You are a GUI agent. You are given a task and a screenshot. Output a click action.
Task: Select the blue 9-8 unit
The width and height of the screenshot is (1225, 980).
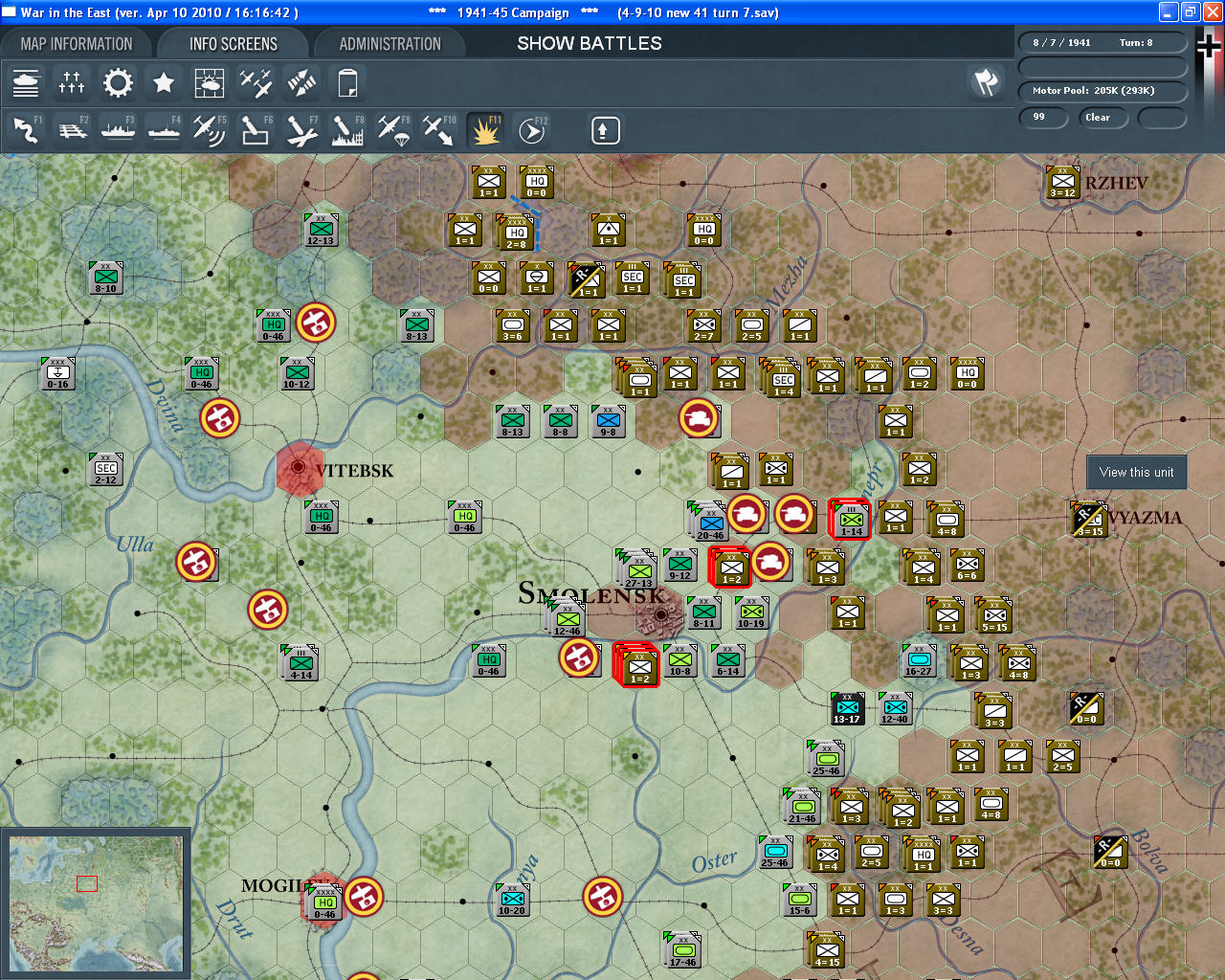pos(608,421)
